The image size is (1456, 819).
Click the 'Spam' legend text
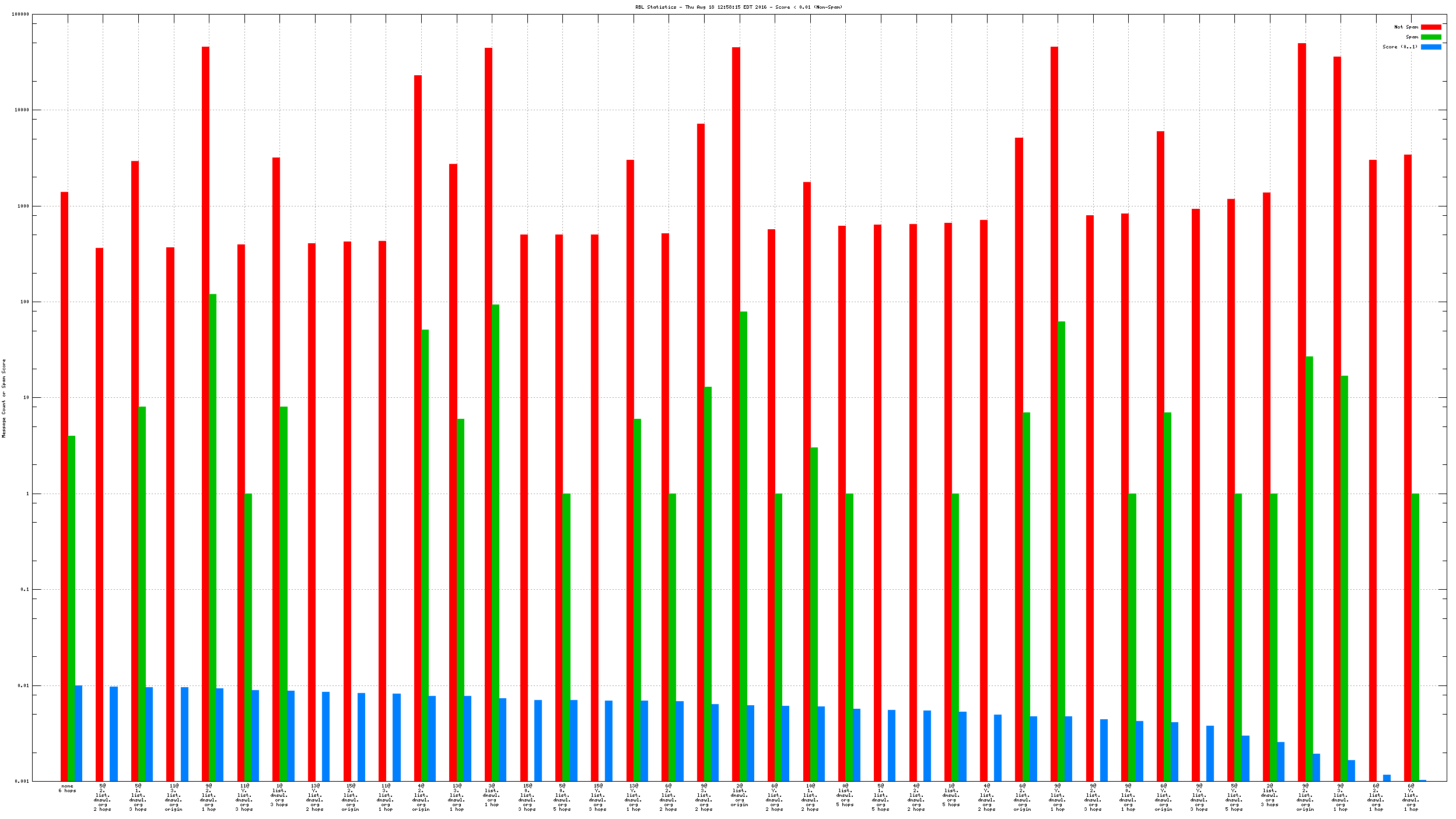pyautogui.click(x=1411, y=37)
